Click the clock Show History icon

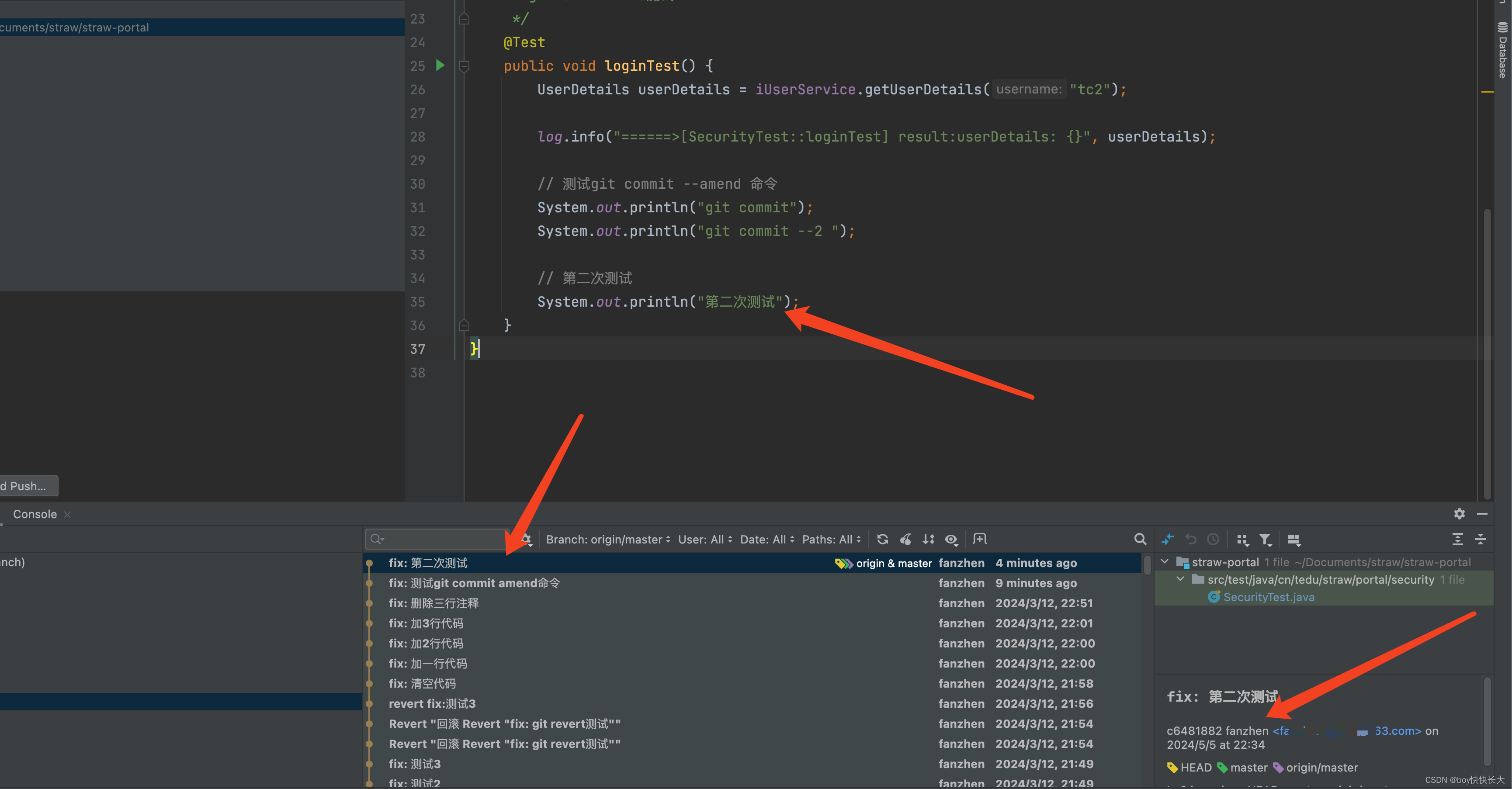(1213, 539)
